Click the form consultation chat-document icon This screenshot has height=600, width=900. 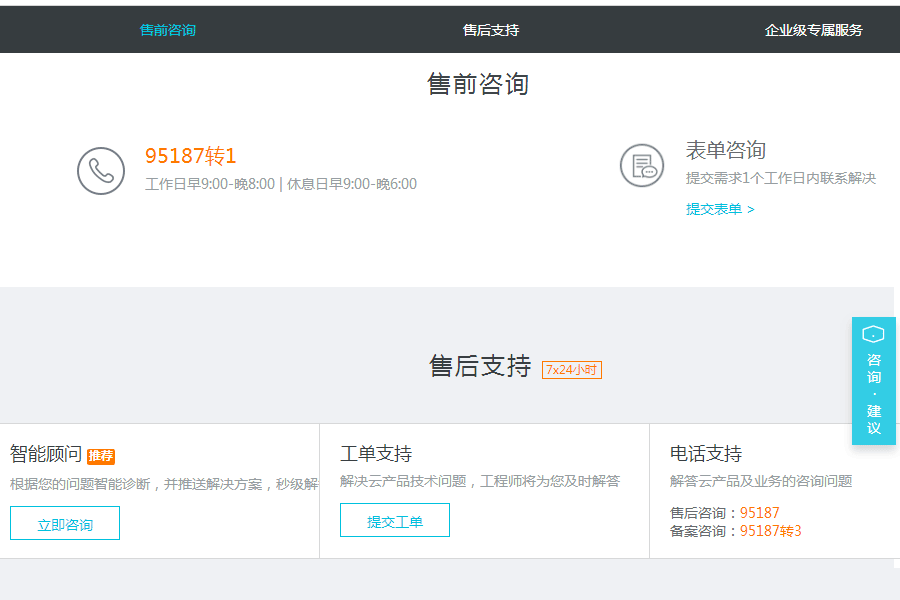tap(641, 165)
